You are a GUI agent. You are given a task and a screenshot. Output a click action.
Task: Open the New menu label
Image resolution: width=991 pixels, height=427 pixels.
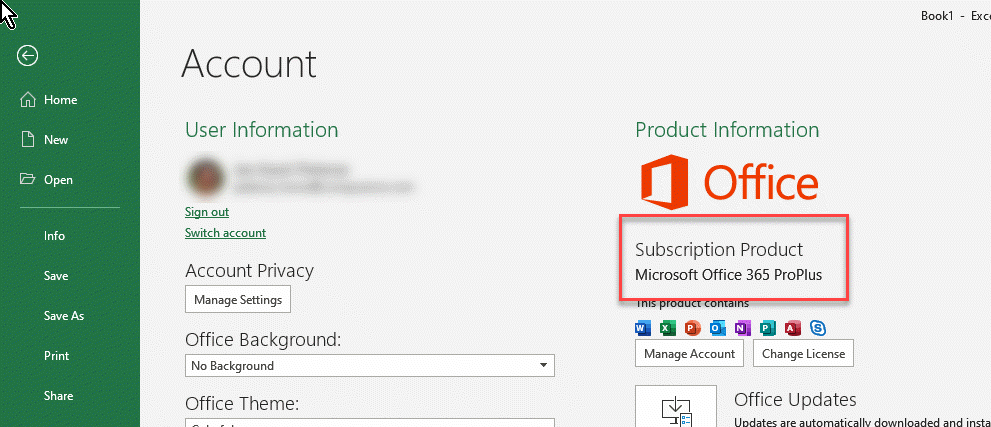pyautogui.click(x=56, y=140)
